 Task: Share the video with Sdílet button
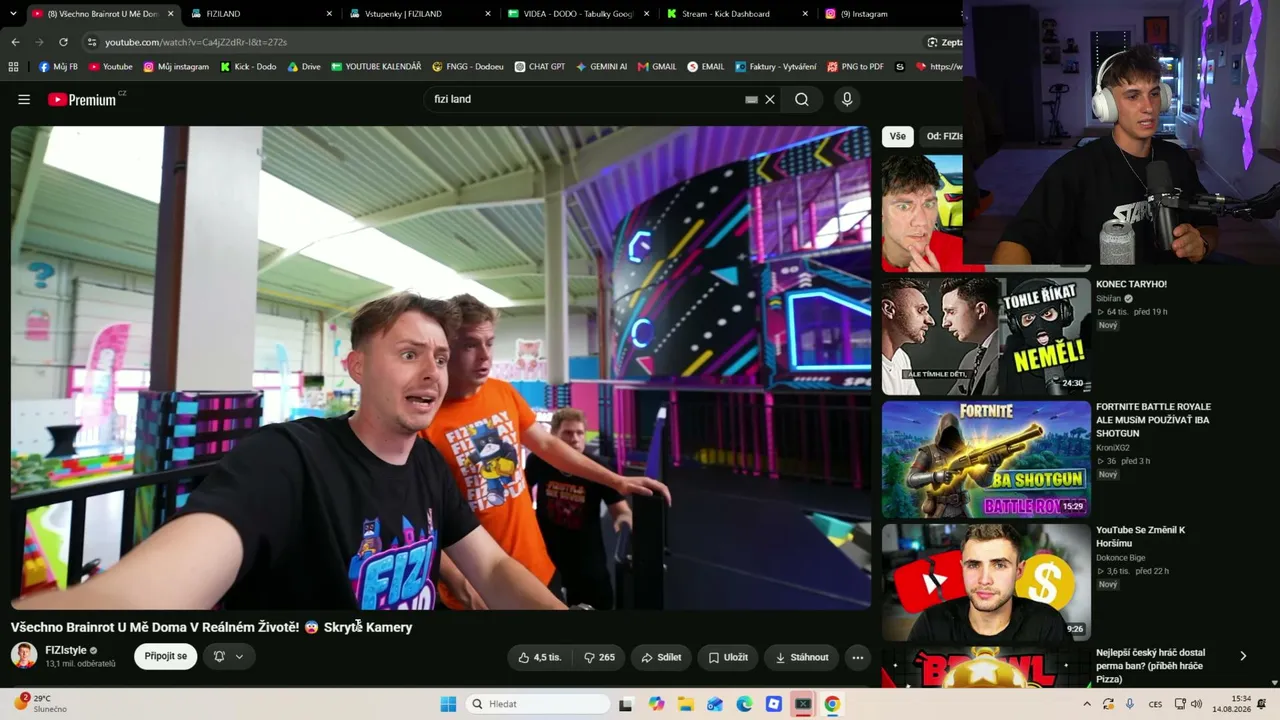point(661,657)
